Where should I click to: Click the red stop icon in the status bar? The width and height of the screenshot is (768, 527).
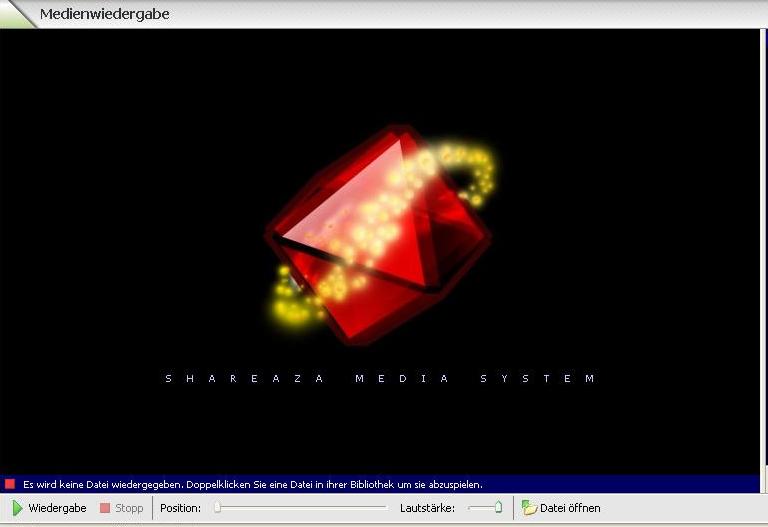10,484
